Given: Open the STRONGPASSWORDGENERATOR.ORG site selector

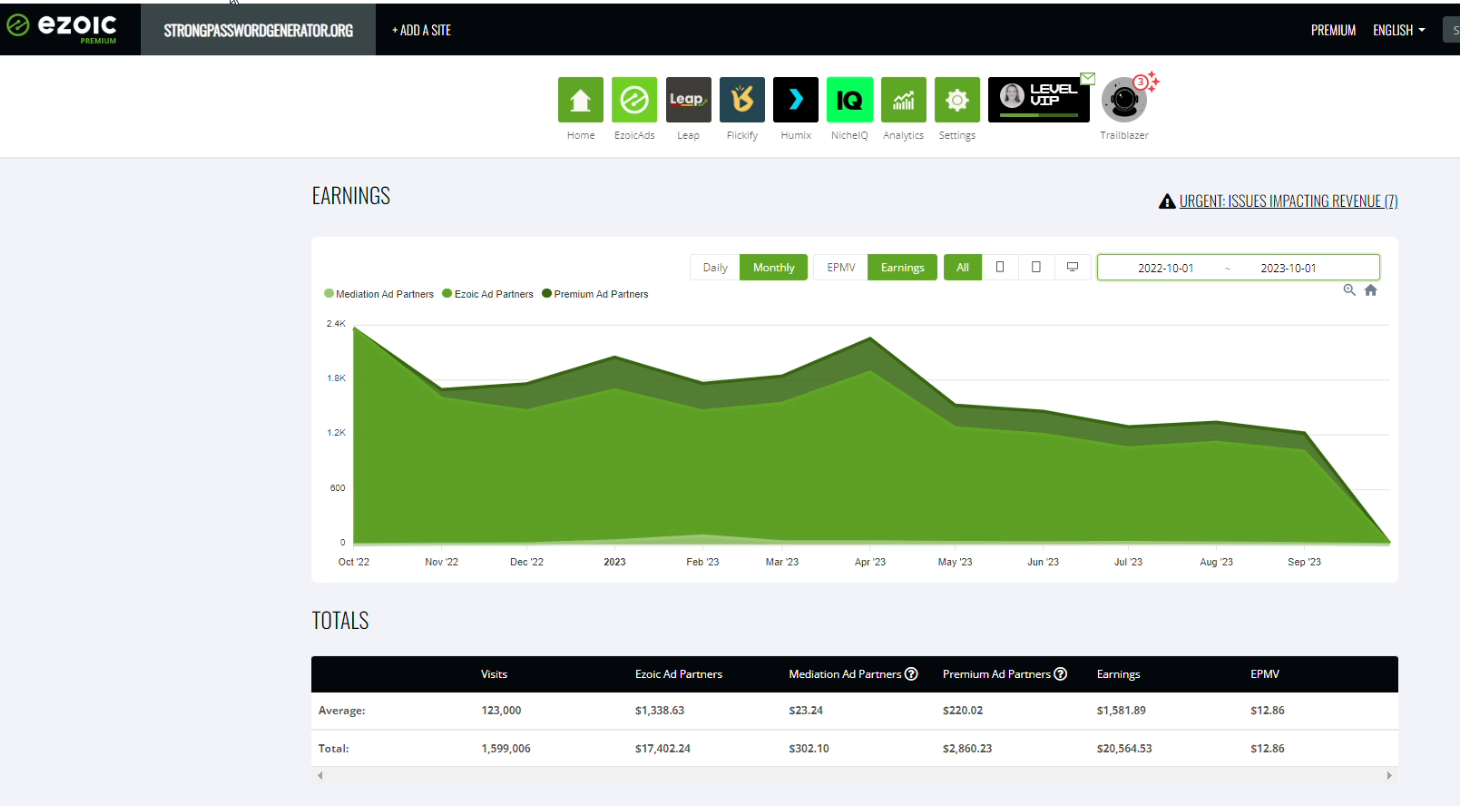Looking at the screenshot, I should click(x=259, y=30).
